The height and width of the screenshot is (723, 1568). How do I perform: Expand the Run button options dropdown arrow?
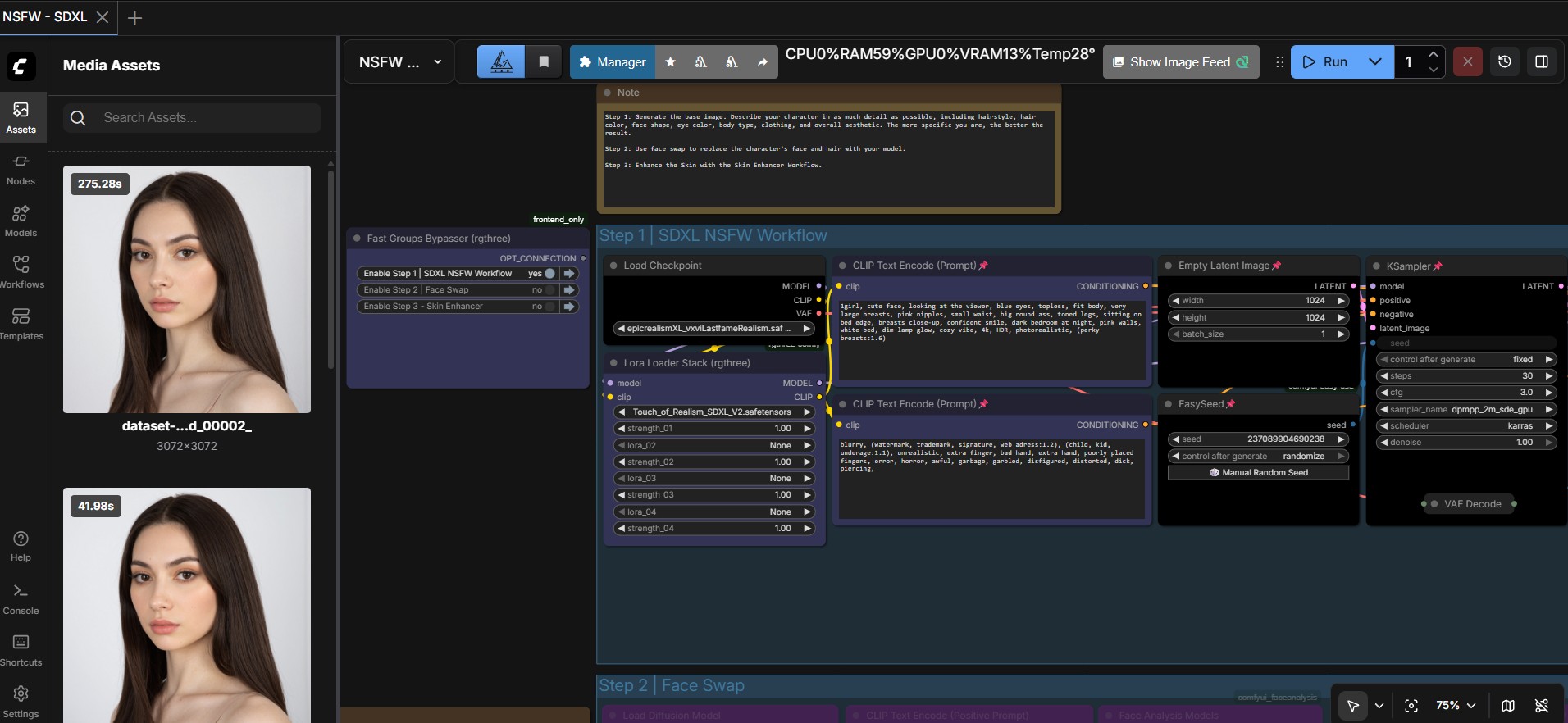[x=1375, y=62]
